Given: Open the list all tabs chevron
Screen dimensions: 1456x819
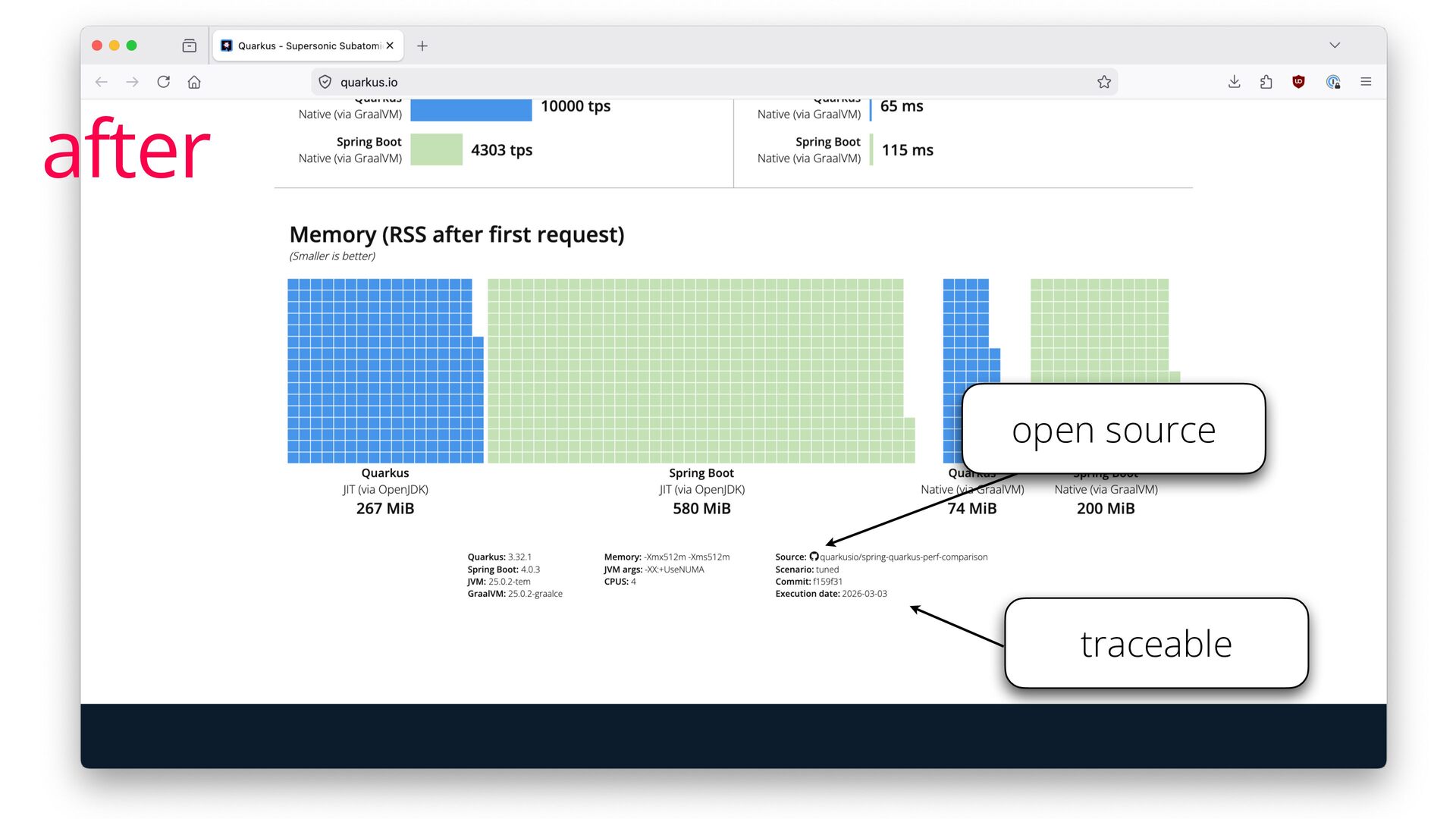Looking at the screenshot, I should [x=1335, y=45].
